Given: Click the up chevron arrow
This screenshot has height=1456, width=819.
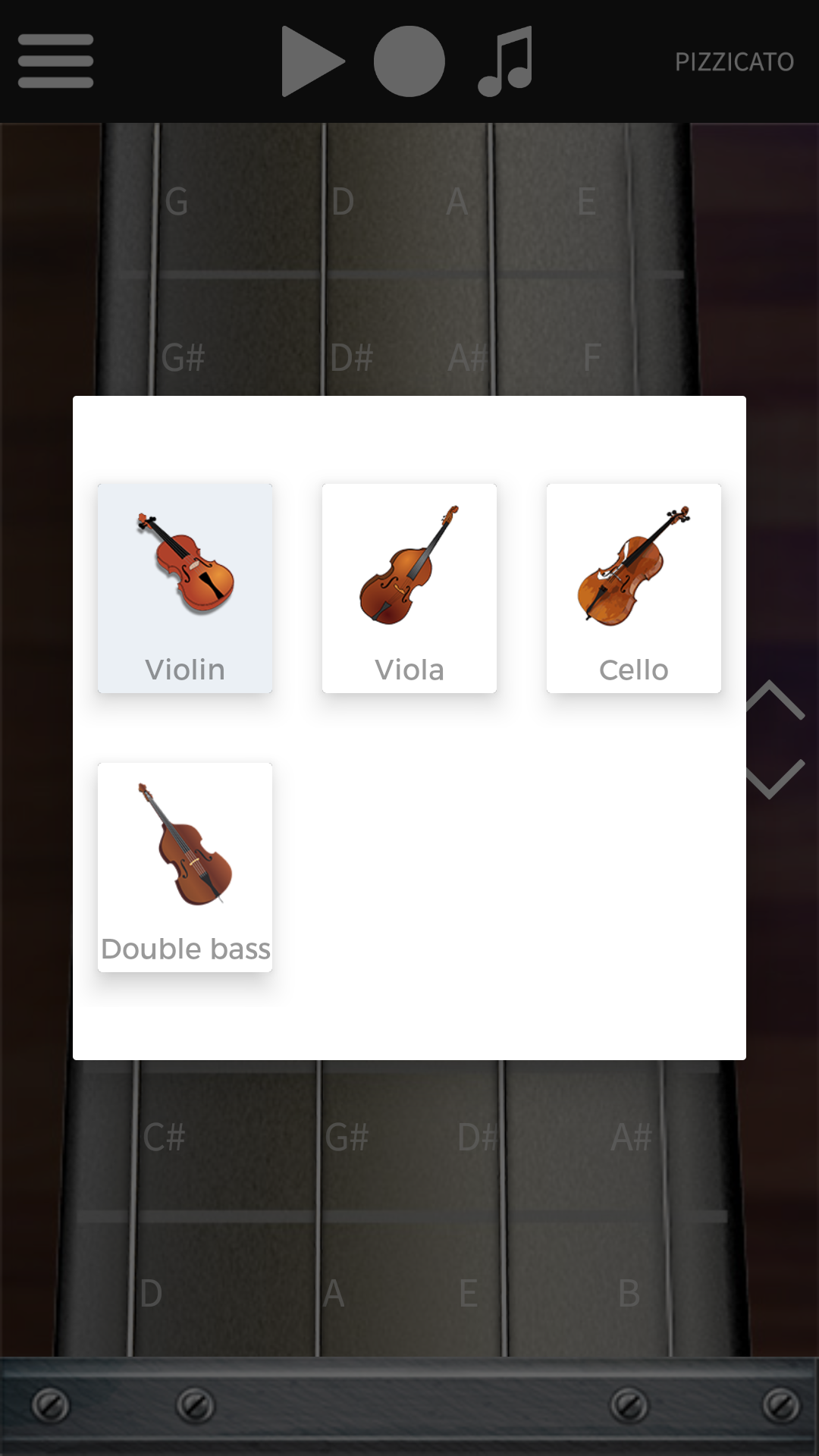Looking at the screenshot, I should [x=773, y=700].
